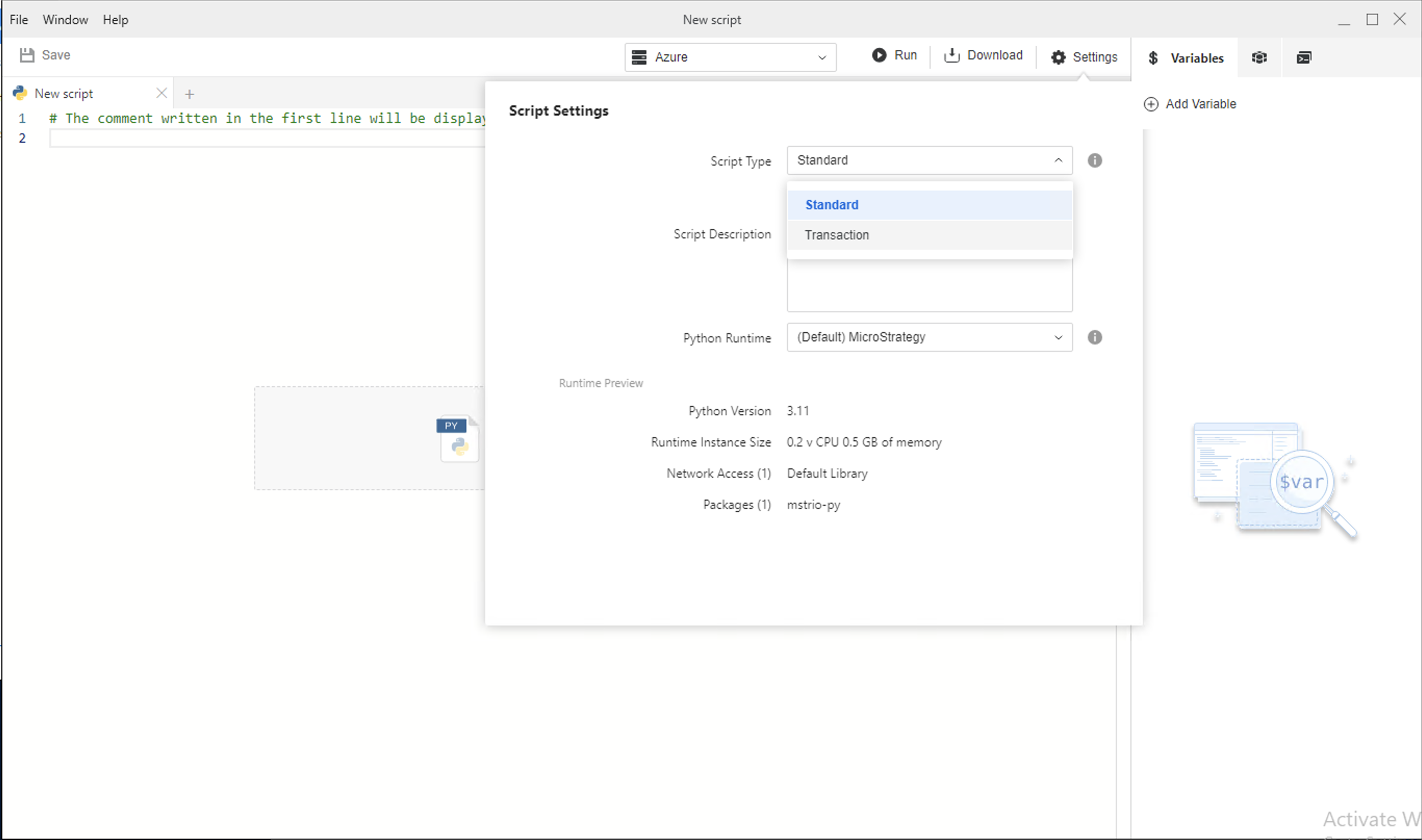
Task: Click the plus icon to add variable
Action: [x=1150, y=104]
